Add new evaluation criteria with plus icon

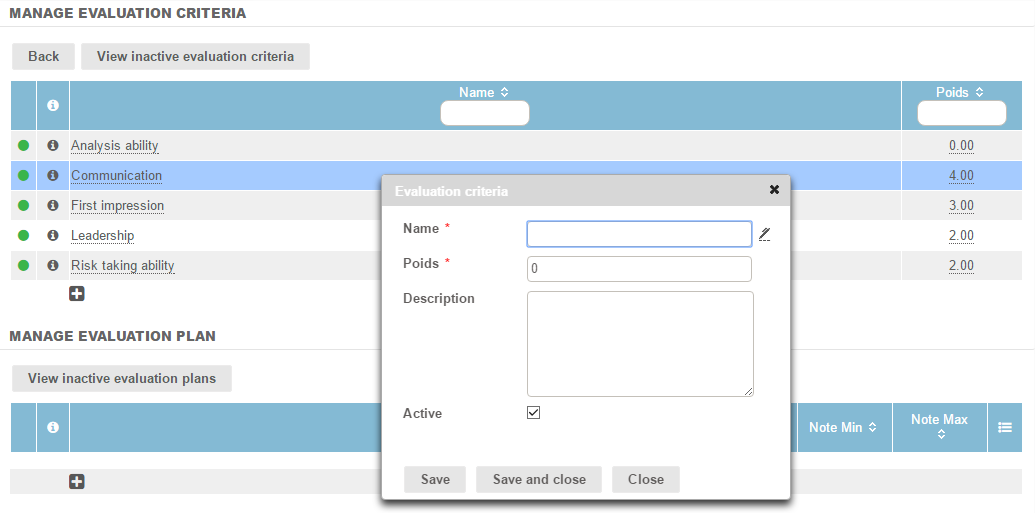click(77, 294)
